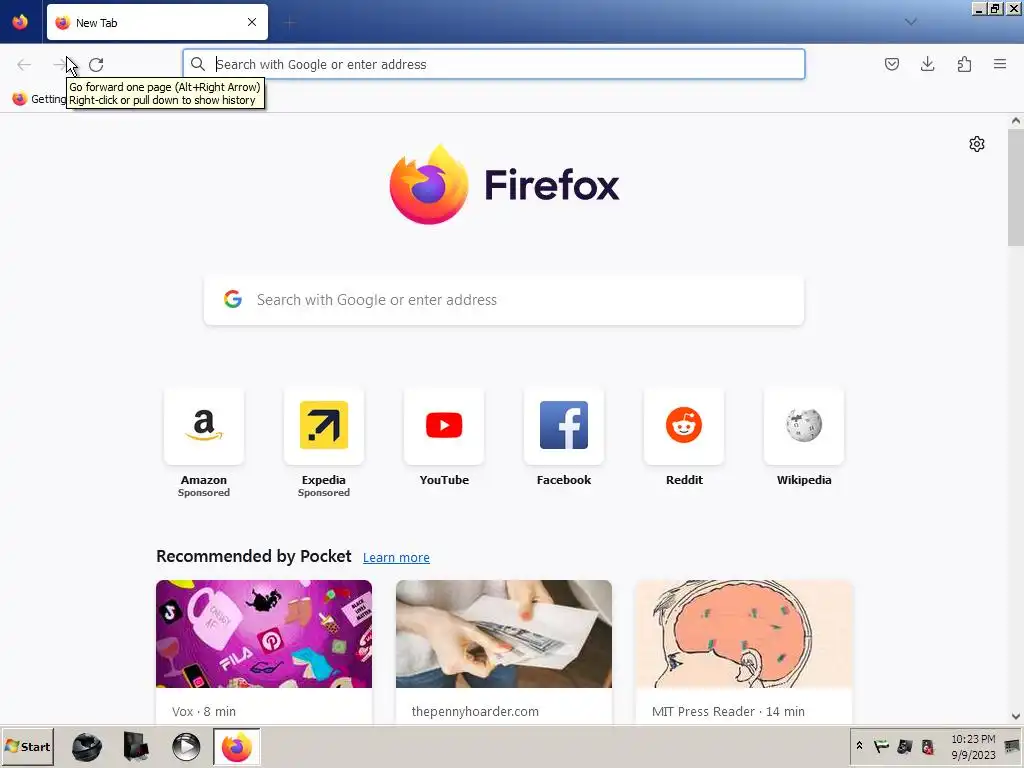Click the red shield tray icon
1024x768 pixels.
click(927, 746)
